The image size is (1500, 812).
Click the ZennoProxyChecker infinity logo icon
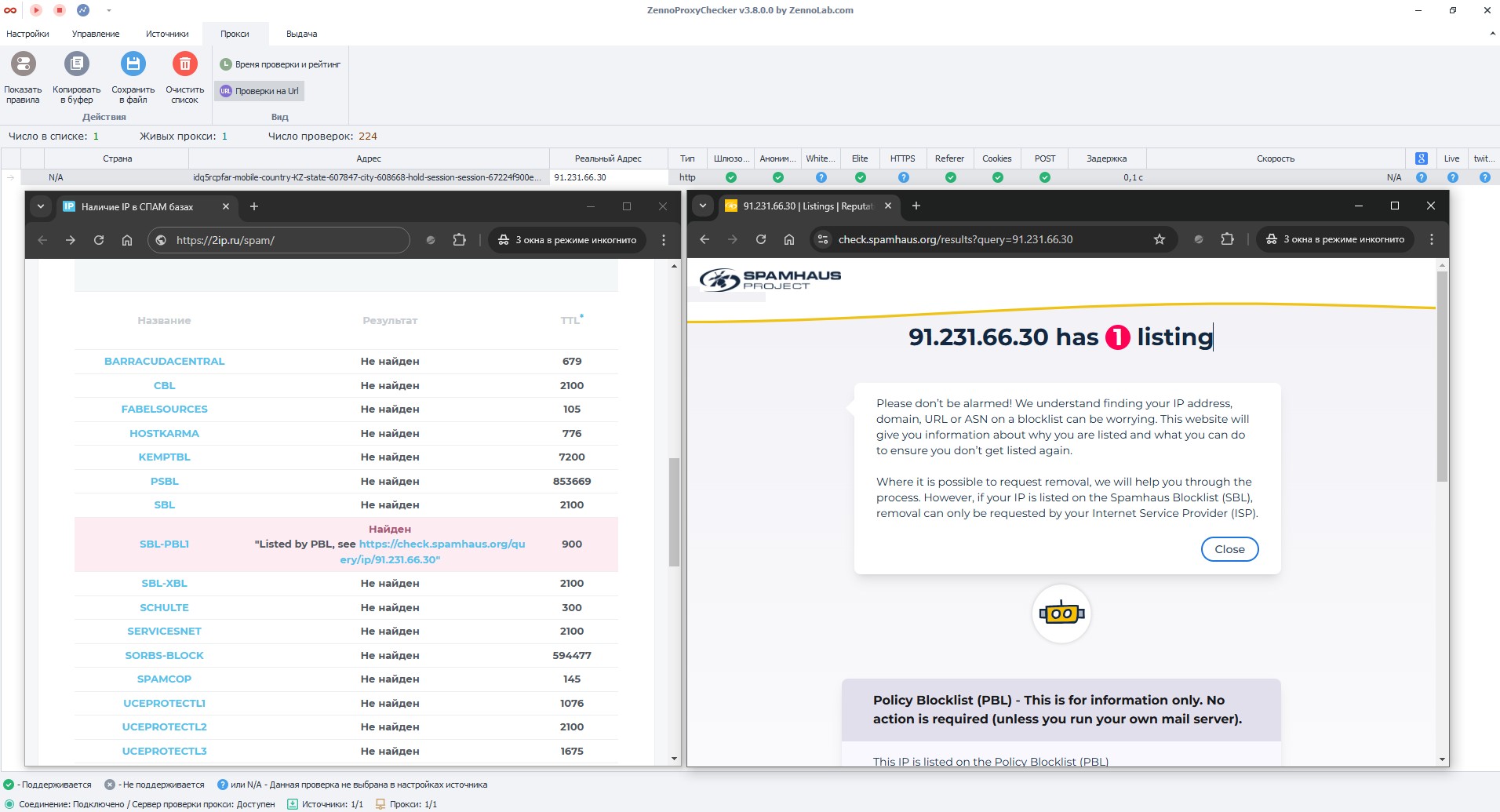point(10,10)
